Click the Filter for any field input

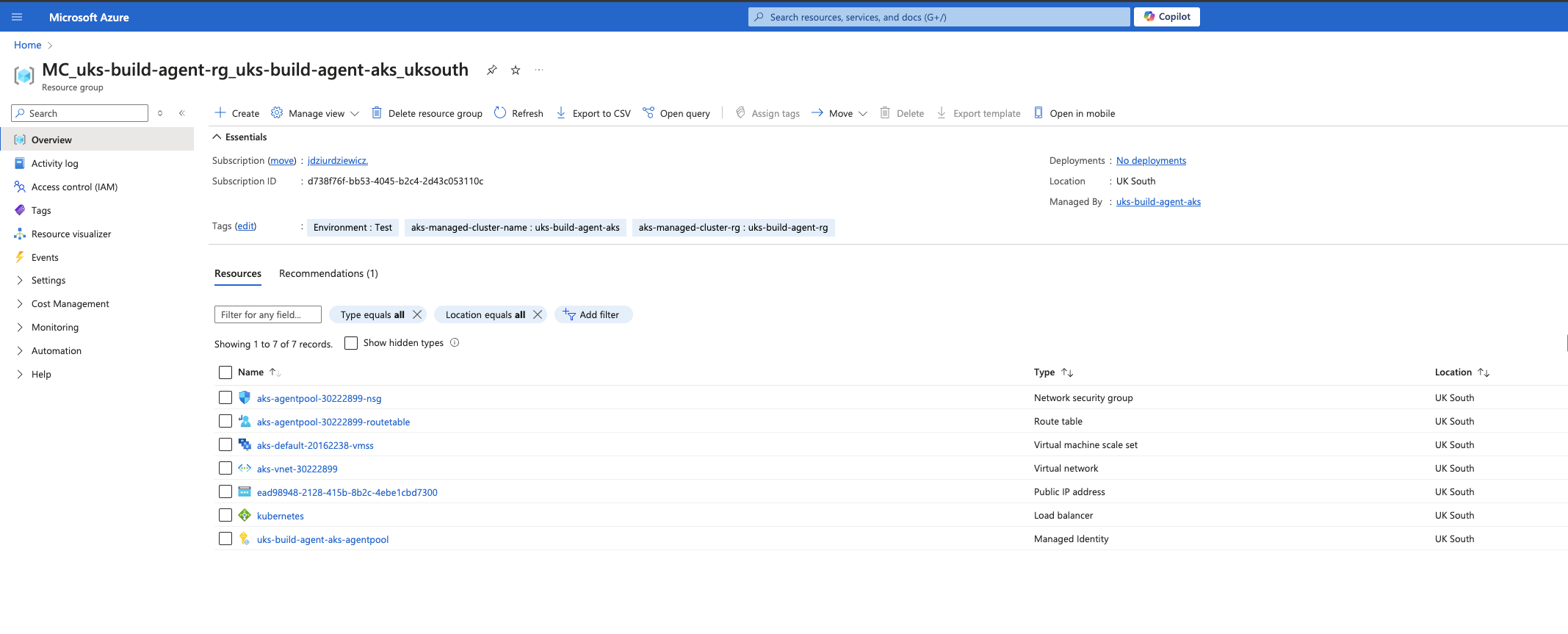tap(268, 314)
